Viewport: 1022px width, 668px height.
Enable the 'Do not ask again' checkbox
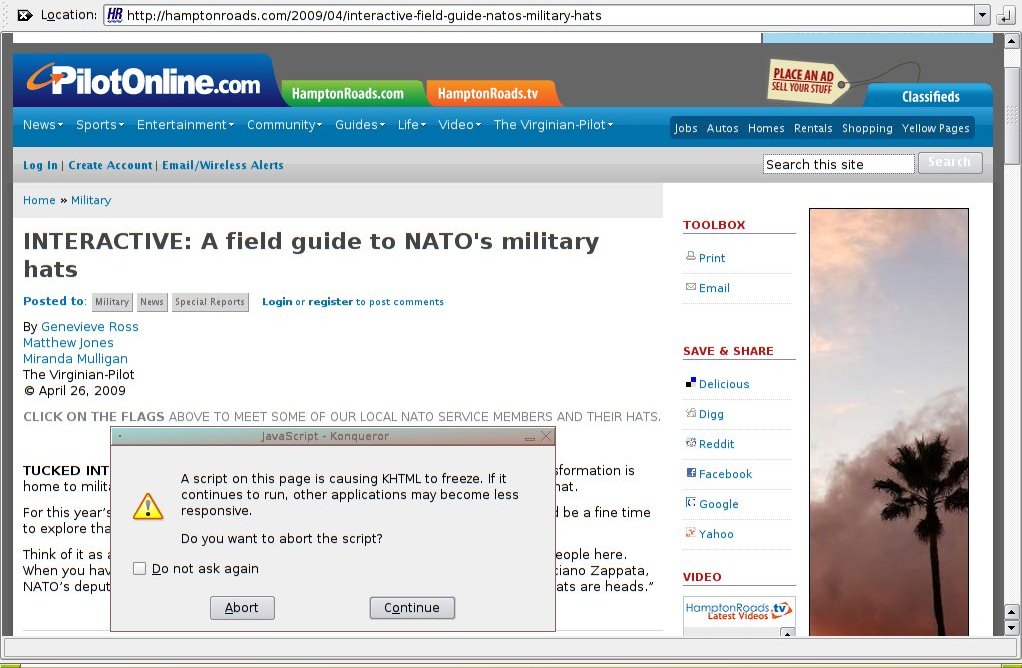tap(140, 569)
